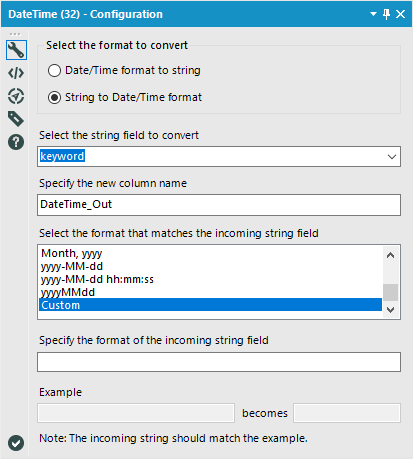Image resolution: width=413 pixels, height=459 pixels.
Task: Click the format list scrollbar thumb
Action: click(391, 292)
